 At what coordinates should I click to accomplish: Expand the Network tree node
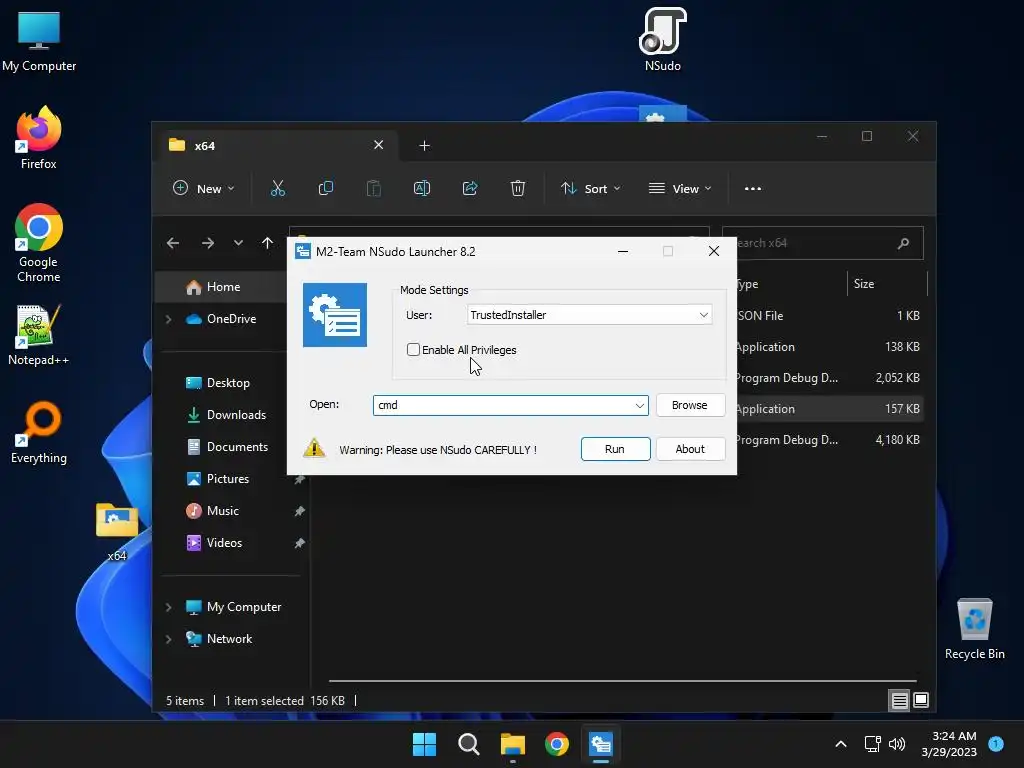point(168,639)
